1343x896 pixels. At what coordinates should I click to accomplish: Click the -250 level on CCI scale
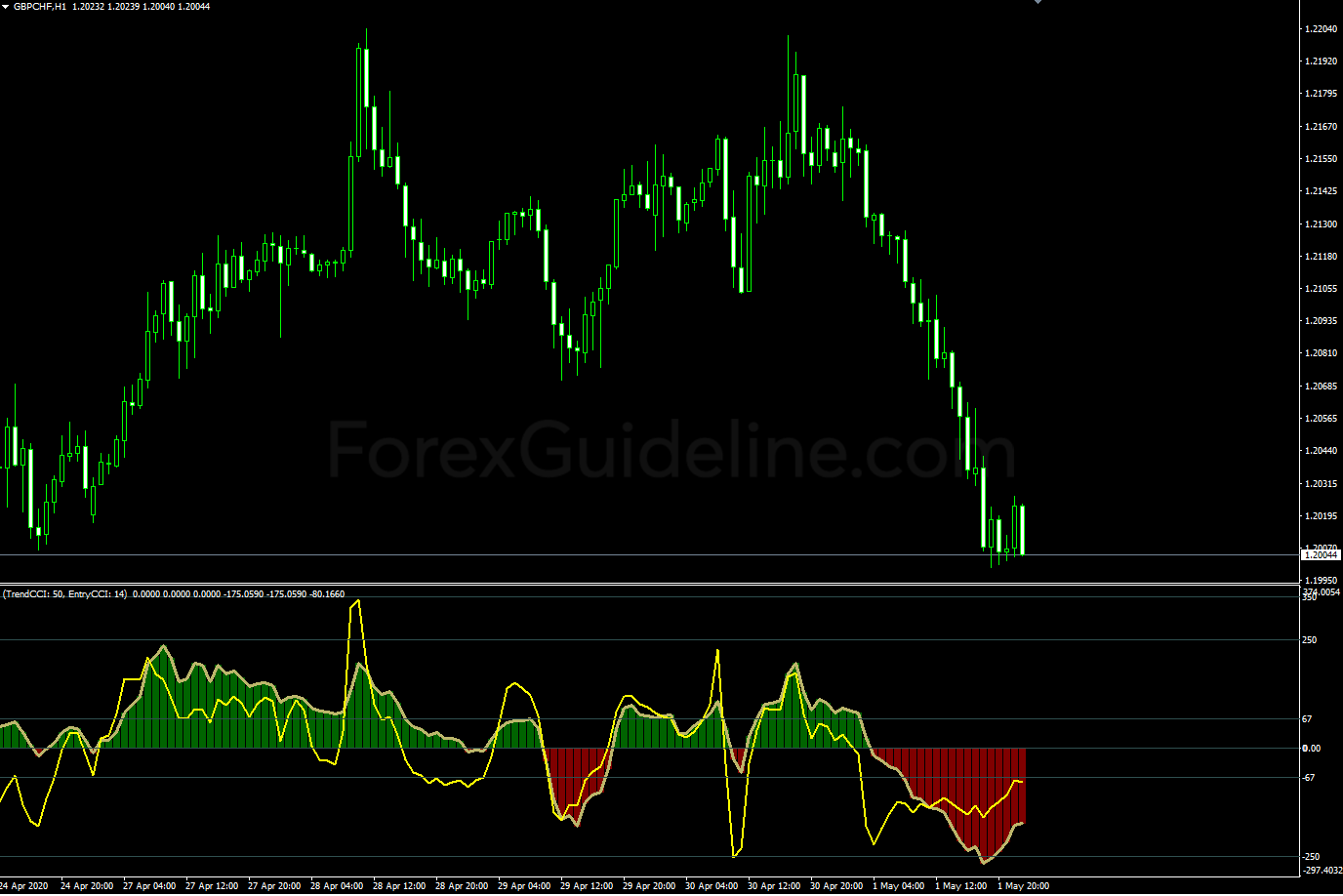pos(1311,857)
